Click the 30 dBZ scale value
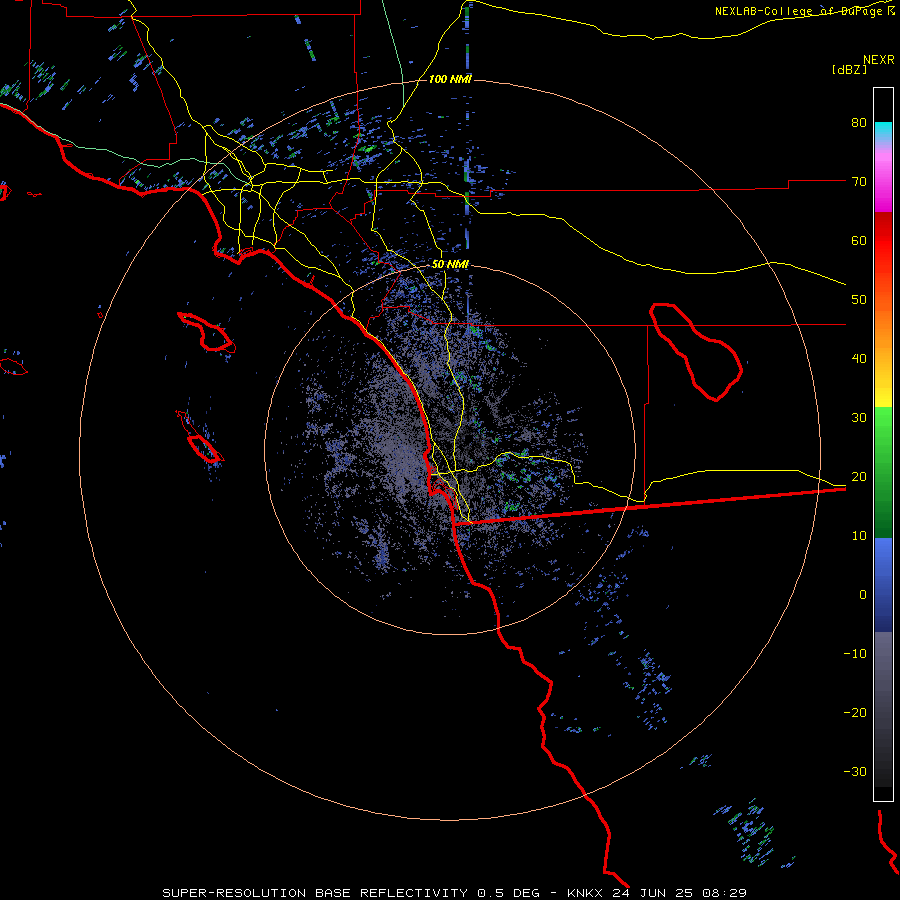This screenshot has width=900, height=900. 859,418
